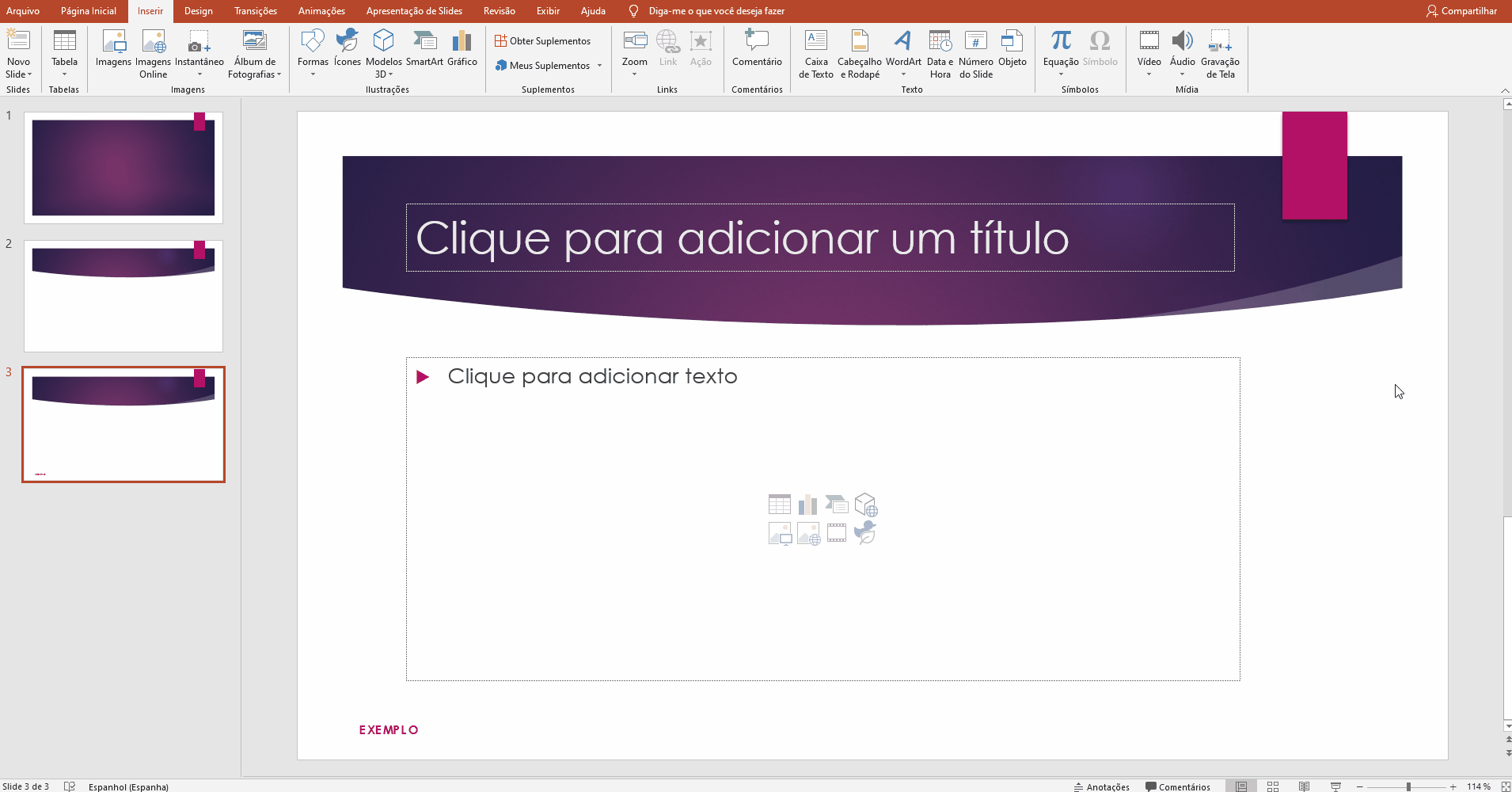Image resolution: width=1512 pixels, height=792 pixels.
Task: Click the Compartilhar button
Action: click(1461, 11)
